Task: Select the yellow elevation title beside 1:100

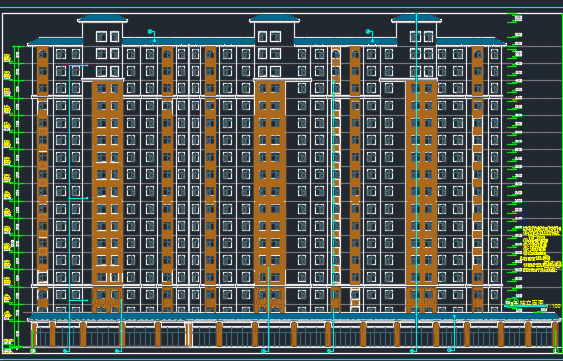Action: point(532,302)
